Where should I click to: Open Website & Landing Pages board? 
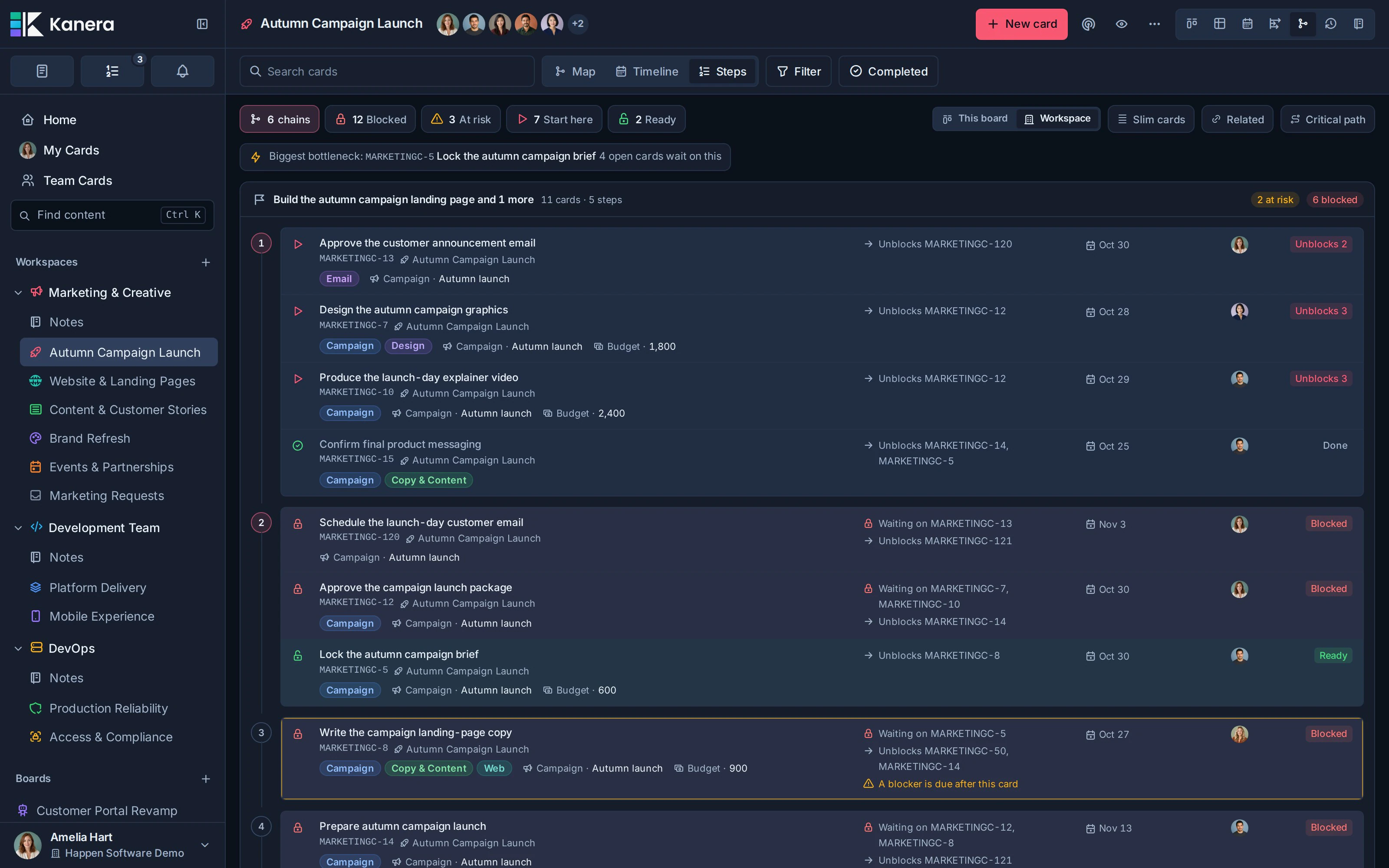pyautogui.click(x=119, y=381)
